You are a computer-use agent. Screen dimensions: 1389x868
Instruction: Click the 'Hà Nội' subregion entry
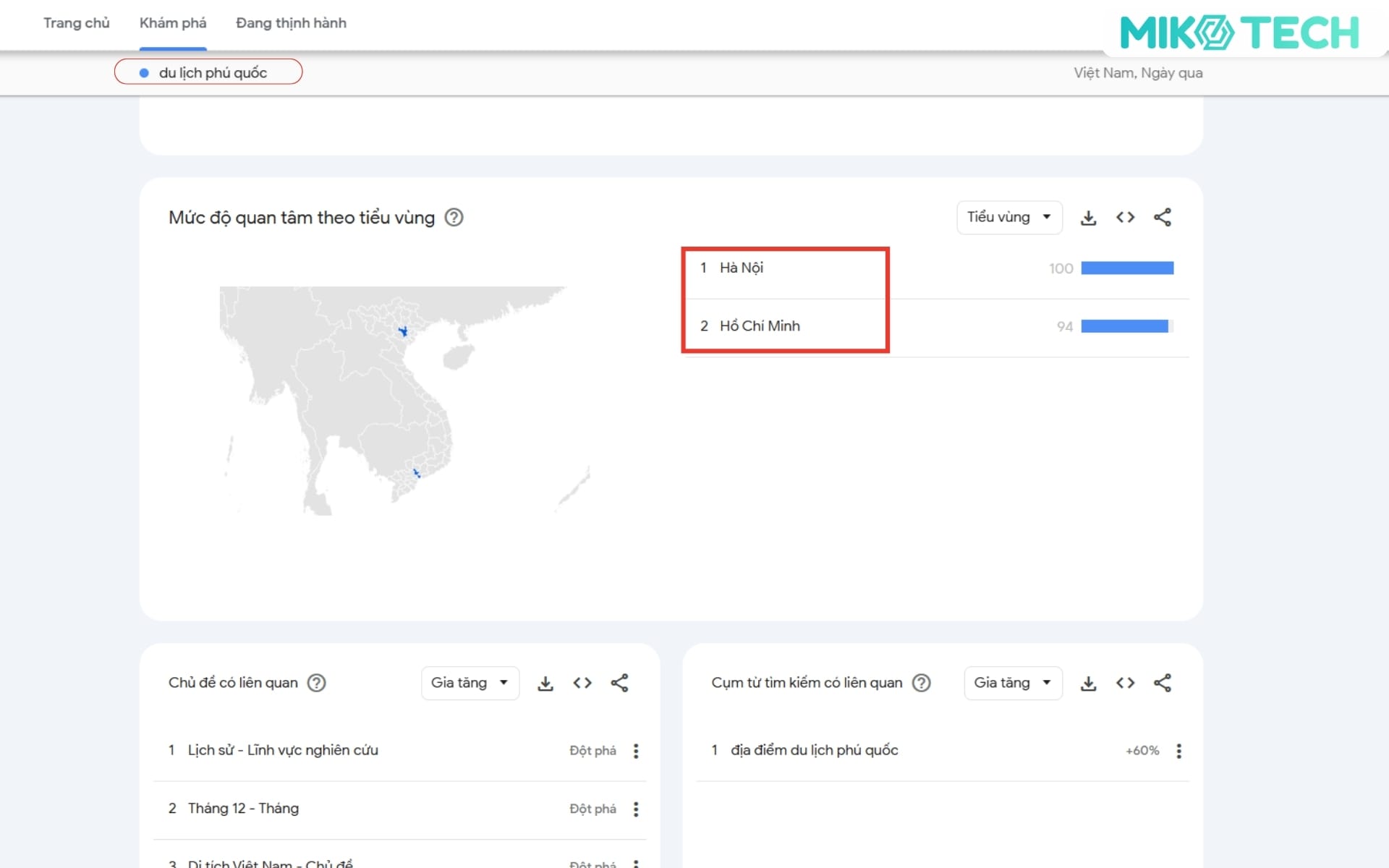742,268
